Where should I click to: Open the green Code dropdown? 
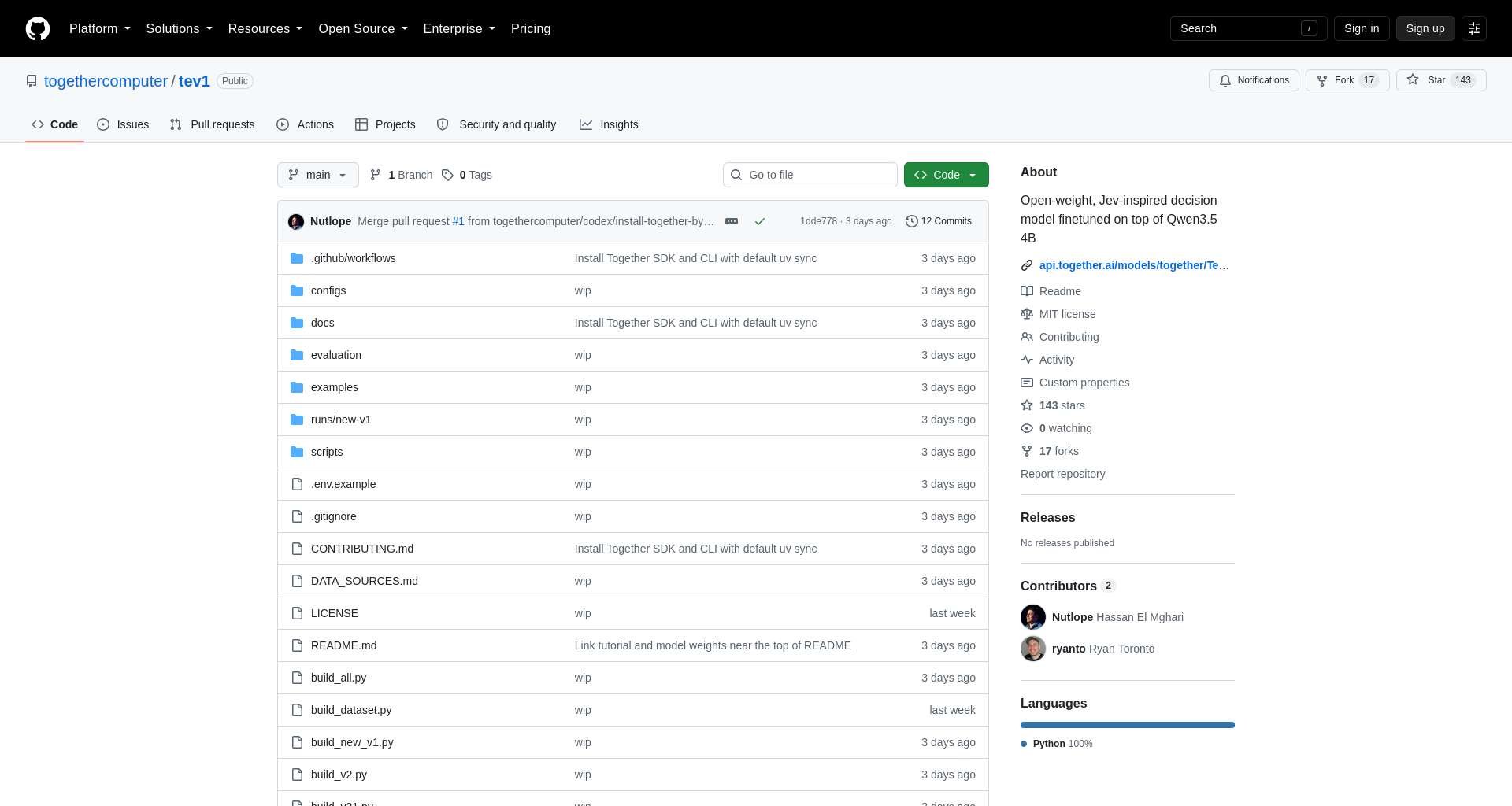tap(947, 175)
